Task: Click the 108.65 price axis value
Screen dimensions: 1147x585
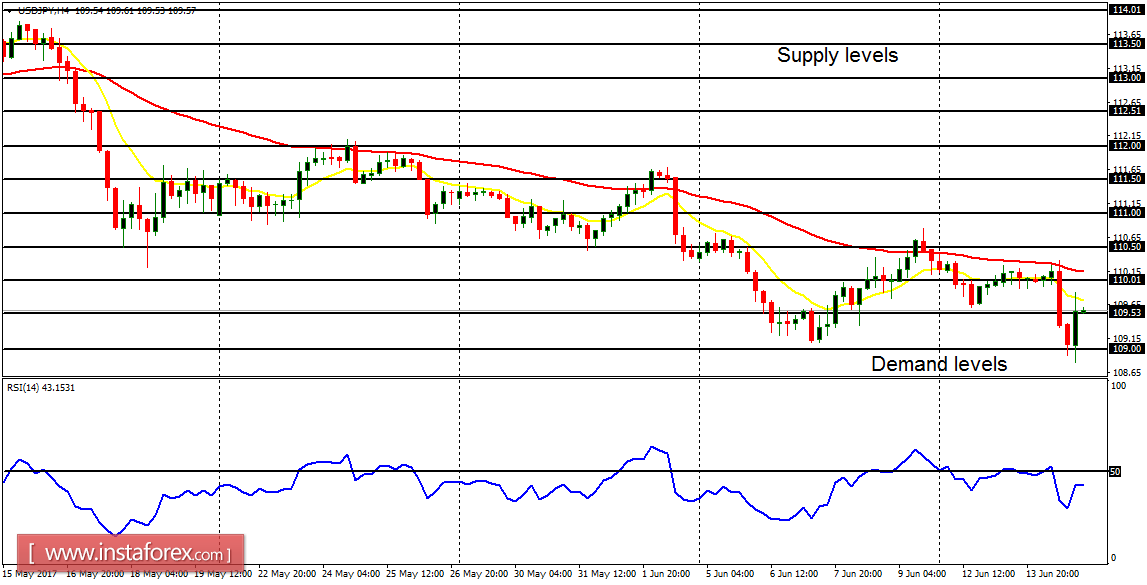Action: (1125, 372)
